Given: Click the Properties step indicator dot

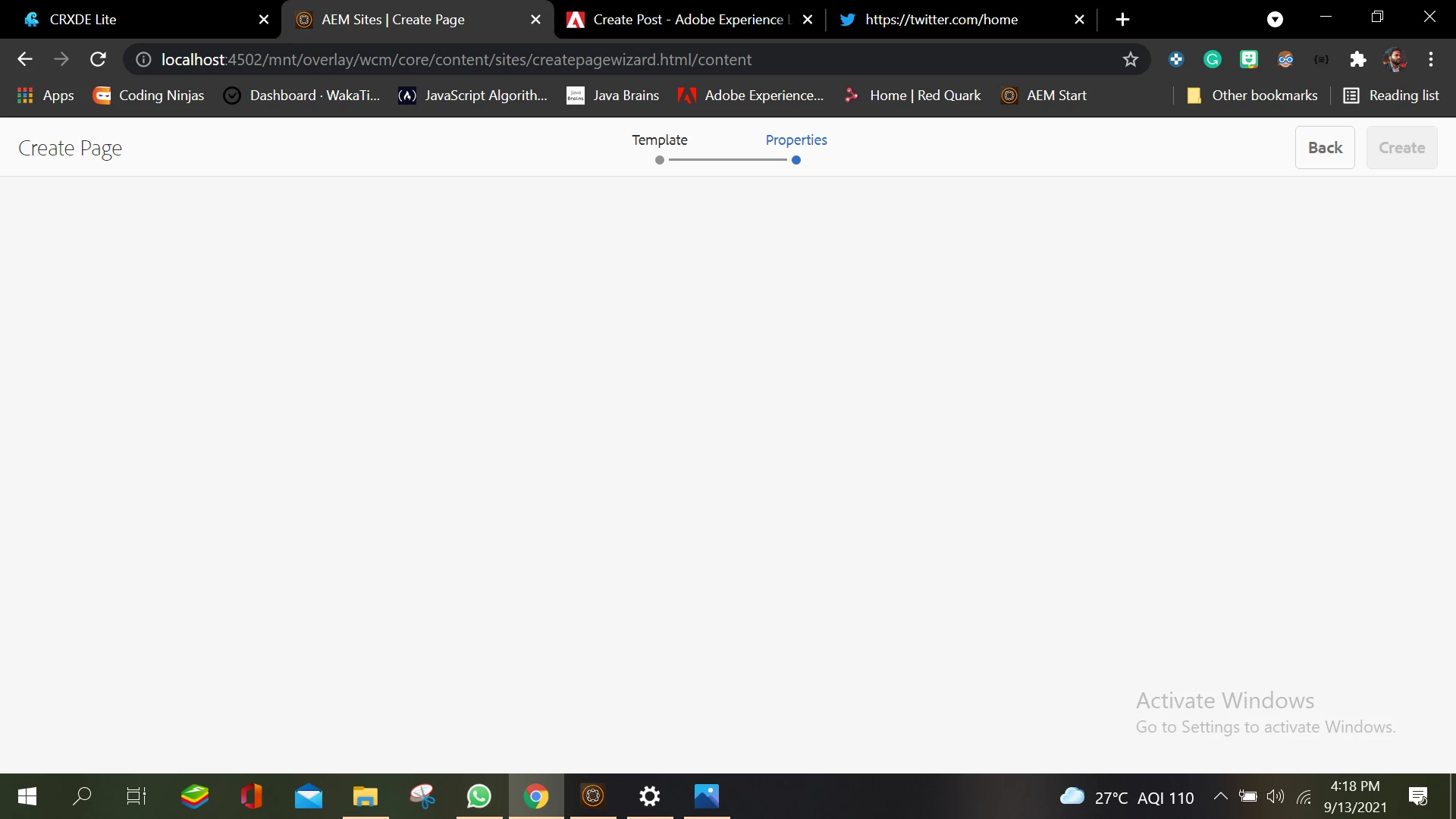Looking at the screenshot, I should 796,160.
